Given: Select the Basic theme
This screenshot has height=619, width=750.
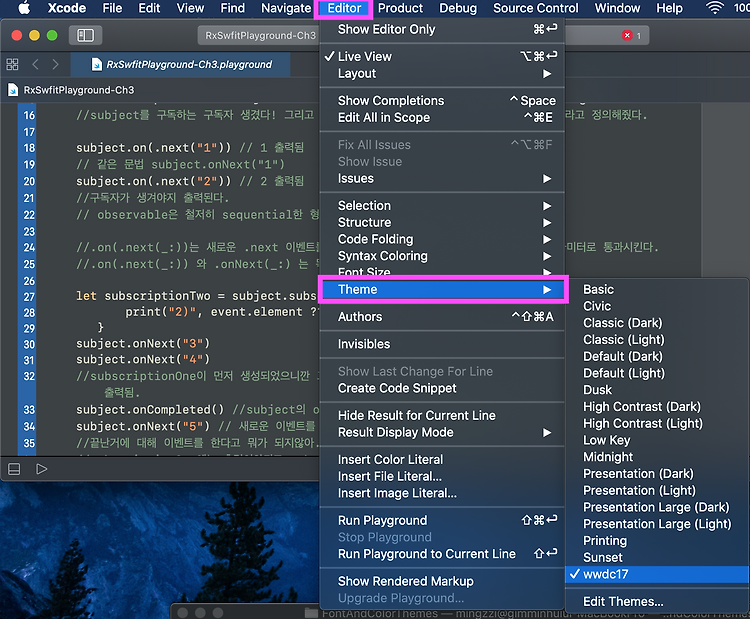Looking at the screenshot, I should pyautogui.click(x=657, y=289).
